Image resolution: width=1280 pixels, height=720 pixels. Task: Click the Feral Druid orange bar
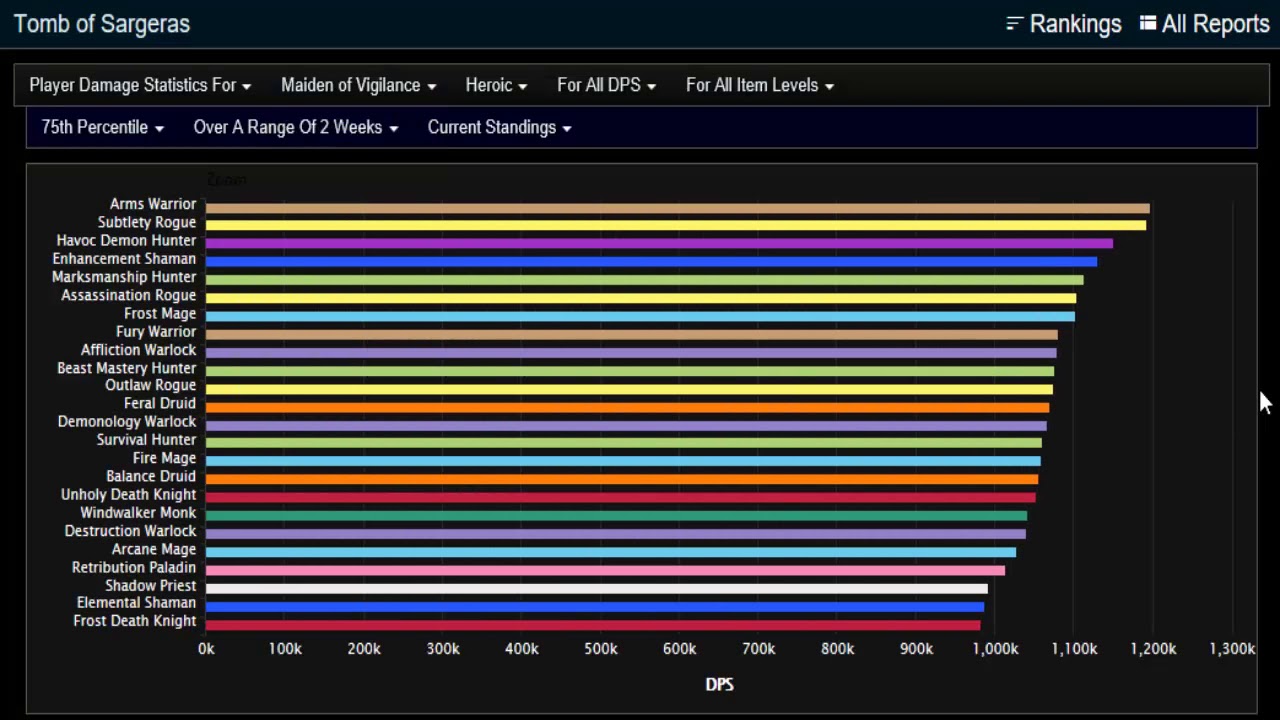(627, 407)
